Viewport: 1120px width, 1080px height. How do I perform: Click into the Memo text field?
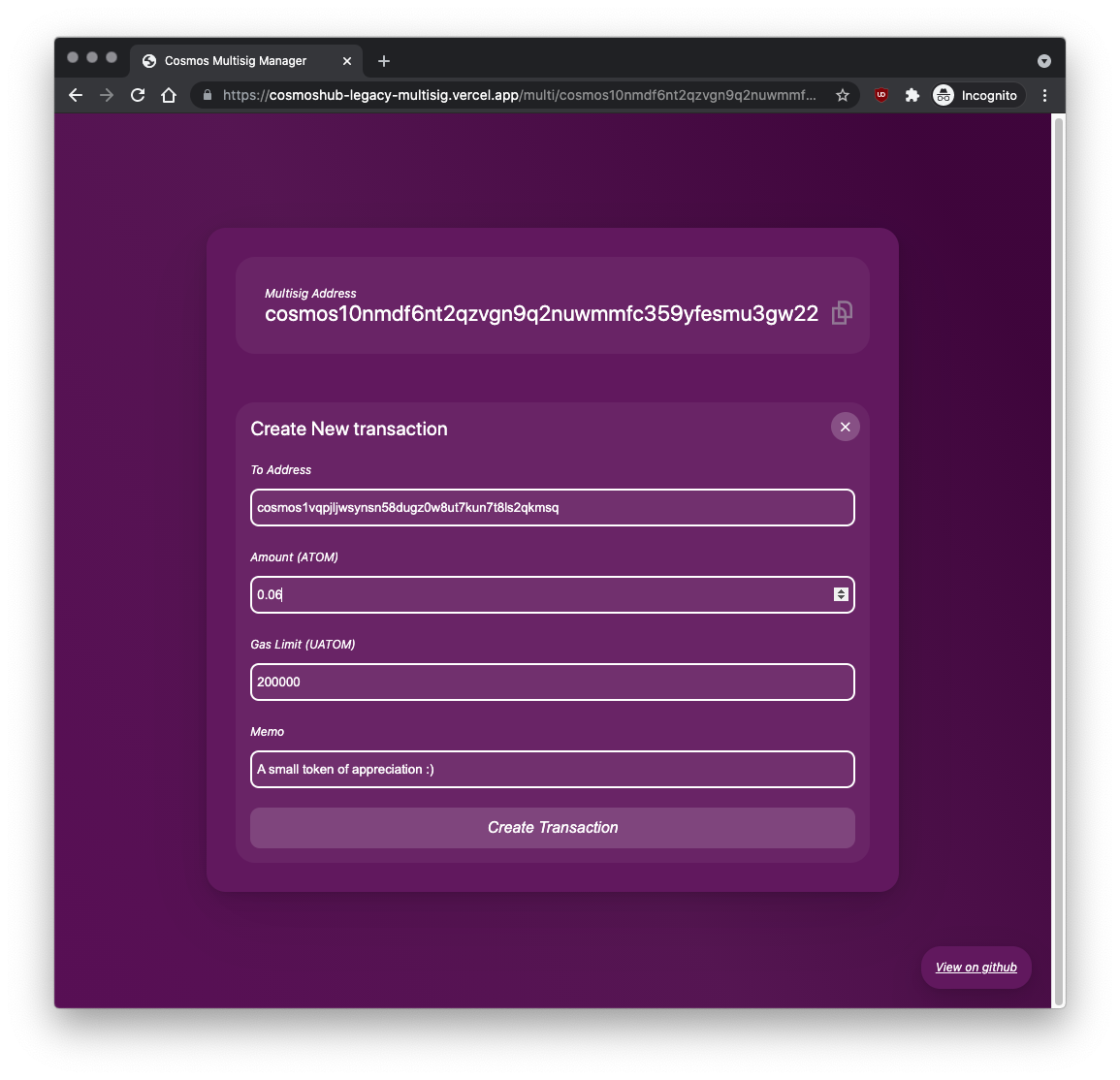point(552,770)
